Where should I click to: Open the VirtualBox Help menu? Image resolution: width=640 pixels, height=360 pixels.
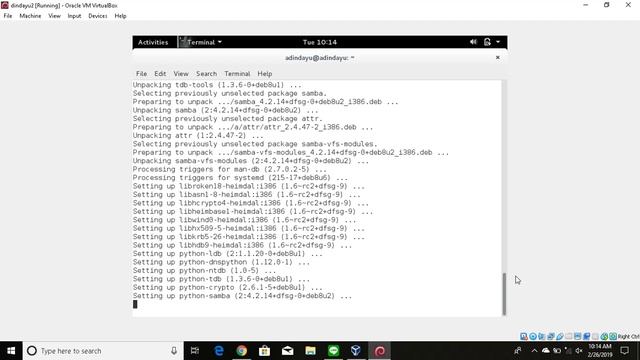[120, 16]
